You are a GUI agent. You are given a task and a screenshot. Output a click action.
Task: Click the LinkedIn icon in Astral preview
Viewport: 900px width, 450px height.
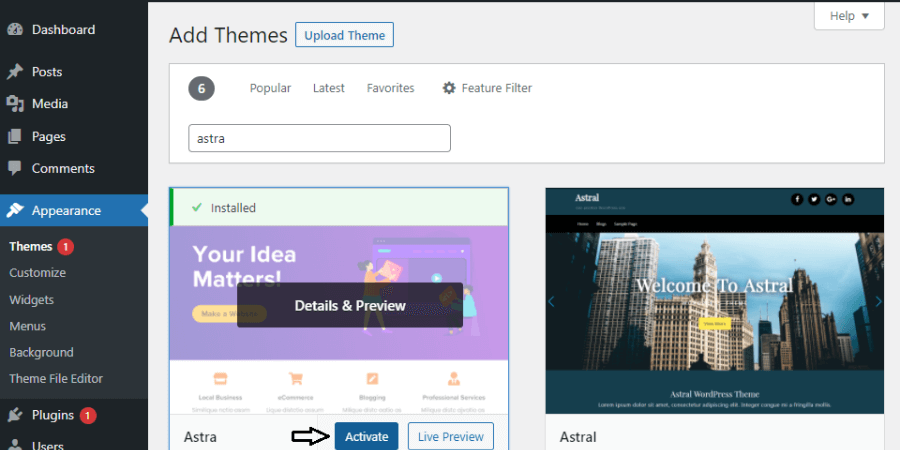tap(848, 199)
